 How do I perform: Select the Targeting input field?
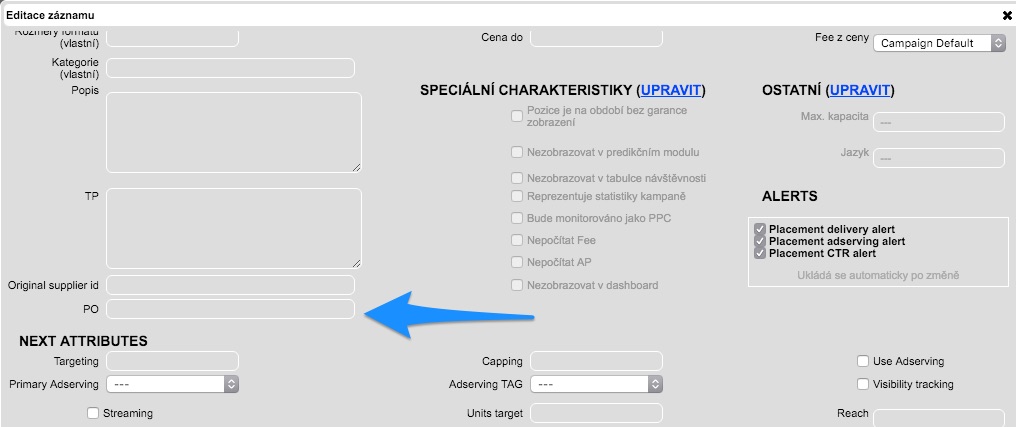coord(172,361)
